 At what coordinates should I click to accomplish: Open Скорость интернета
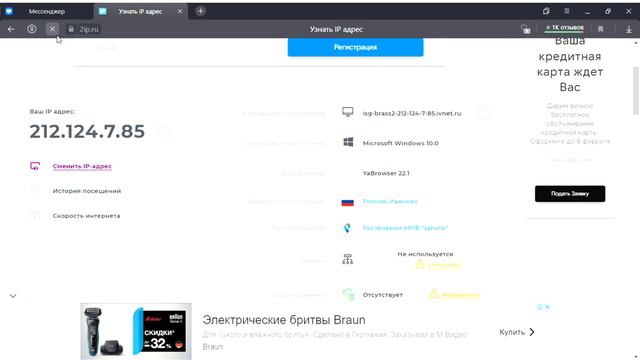pyautogui.click(x=86, y=216)
